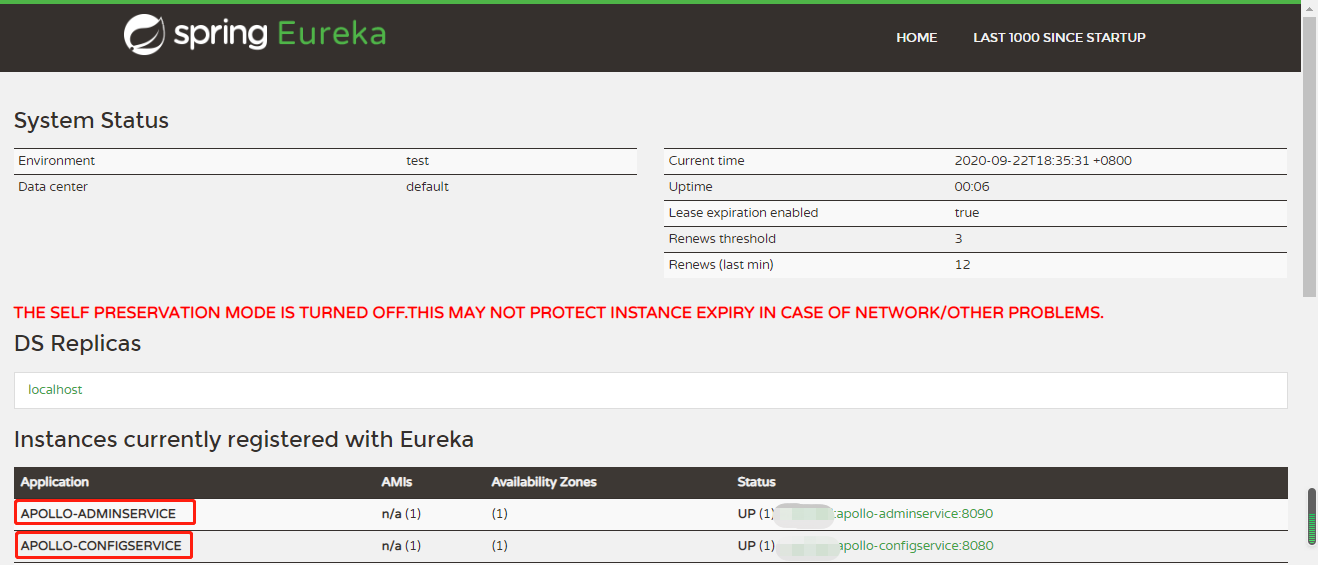
Task: Select the Current time value 2020-09-22T18:35:31
Action: point(1043,161)
